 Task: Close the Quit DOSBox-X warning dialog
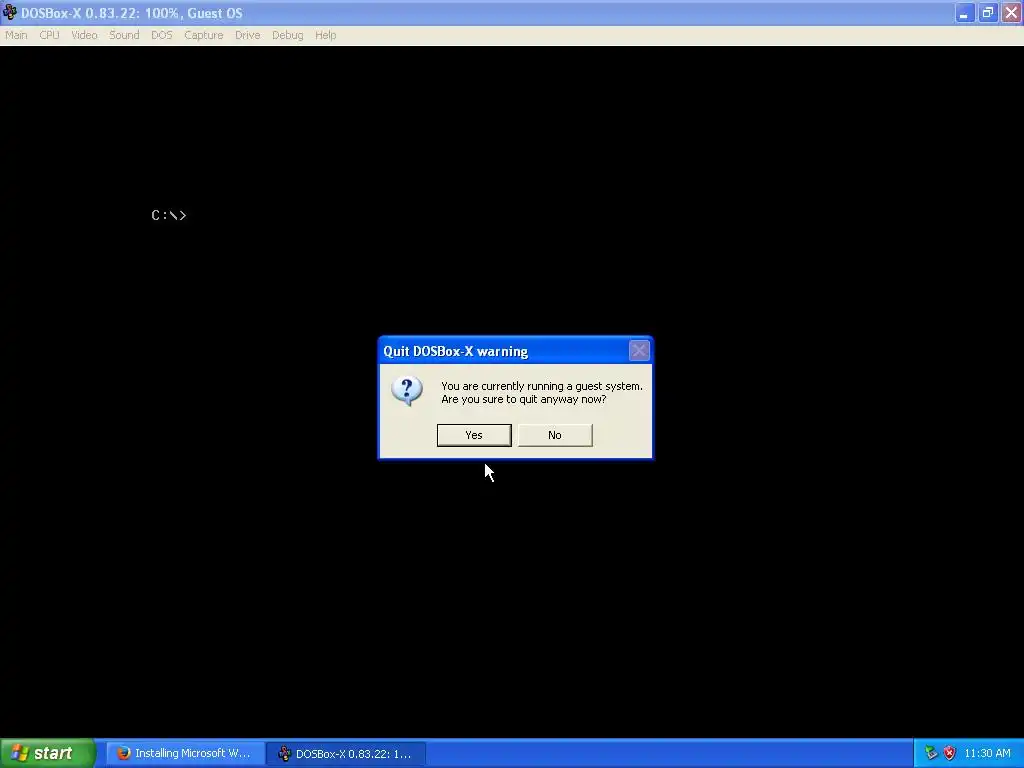click(639, 351)
